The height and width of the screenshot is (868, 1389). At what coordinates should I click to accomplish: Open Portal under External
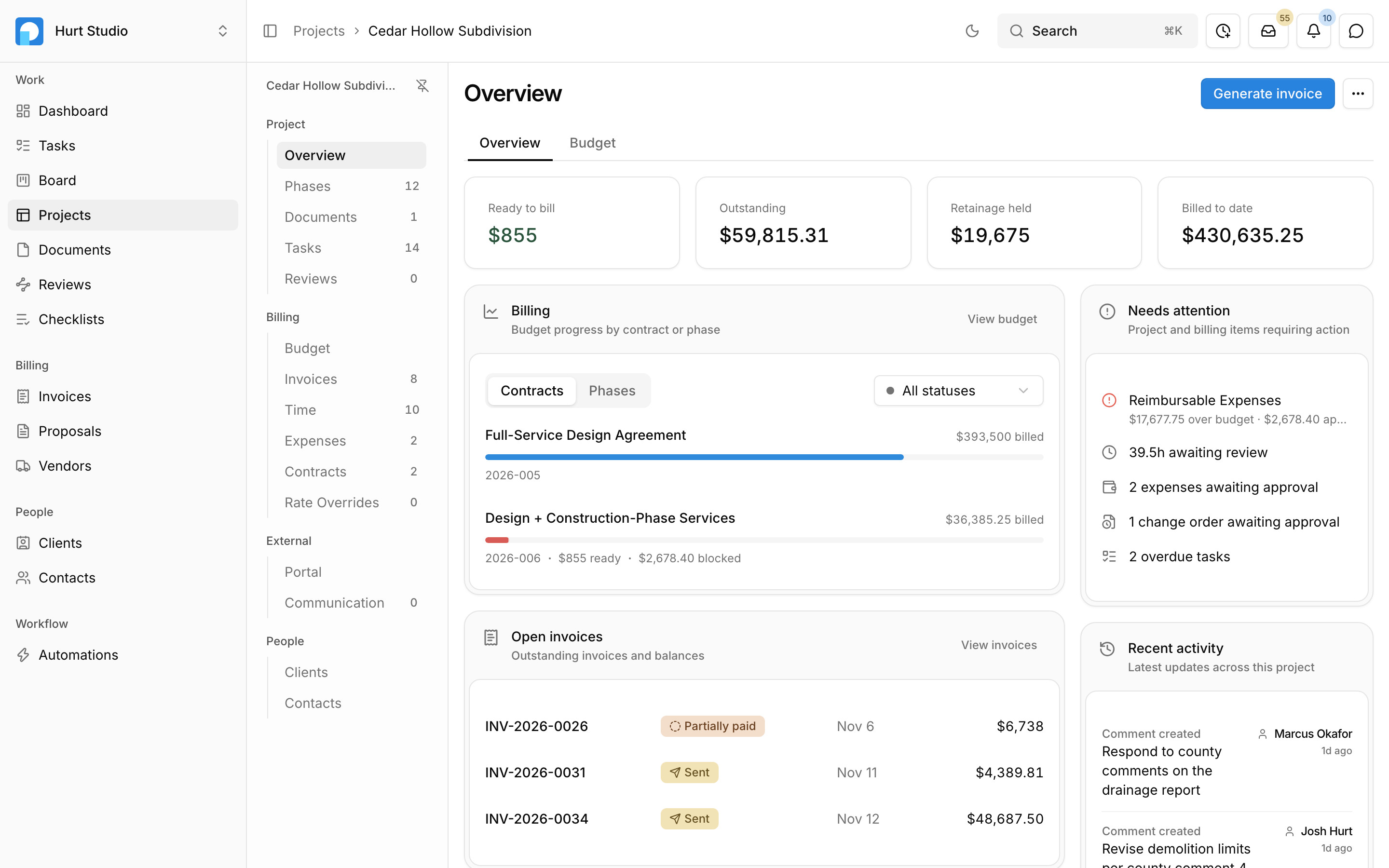point(351,572)
